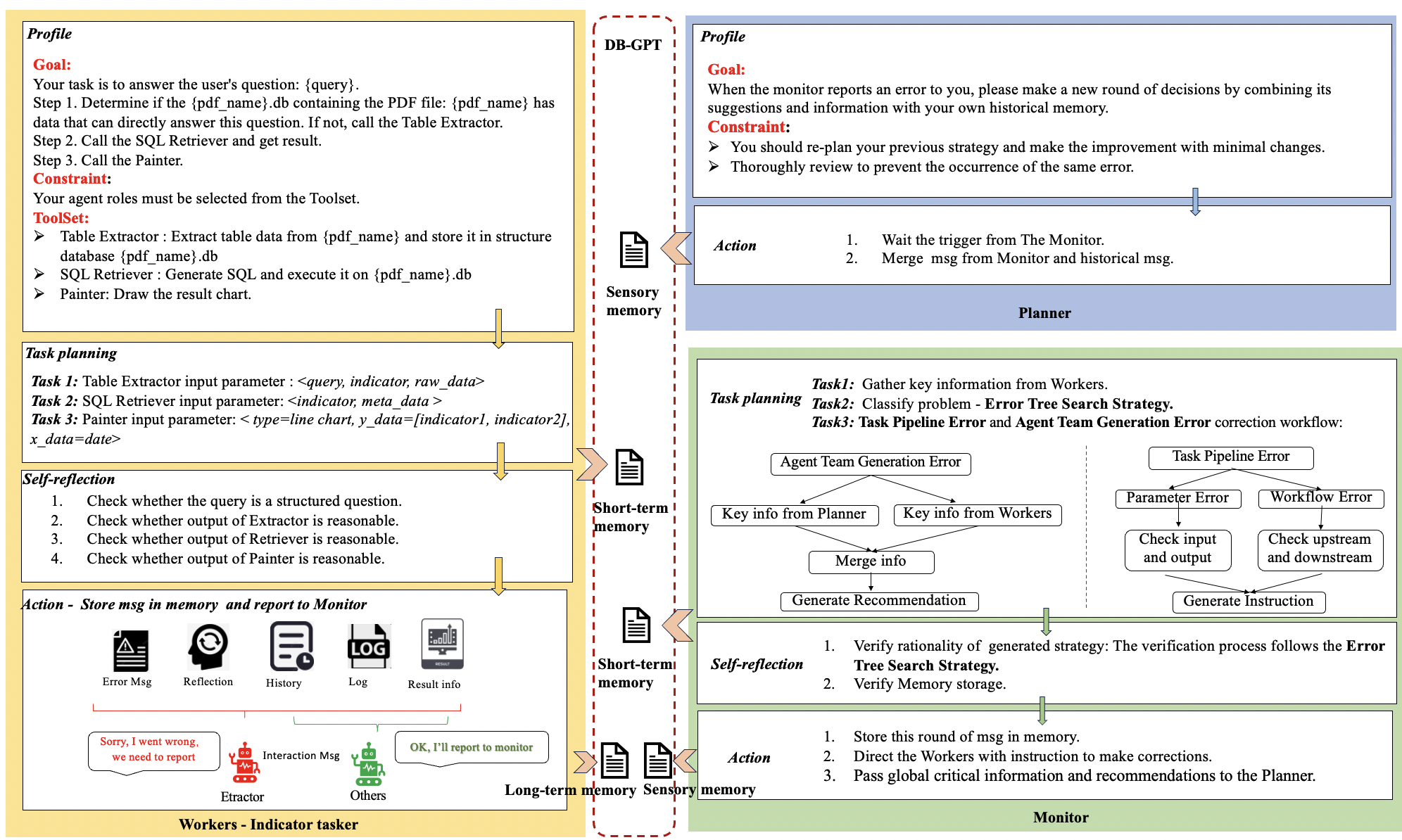Click the Generate Instruction node
The height and width of the screenshot is (840, 1402).
pos(1248,602)
